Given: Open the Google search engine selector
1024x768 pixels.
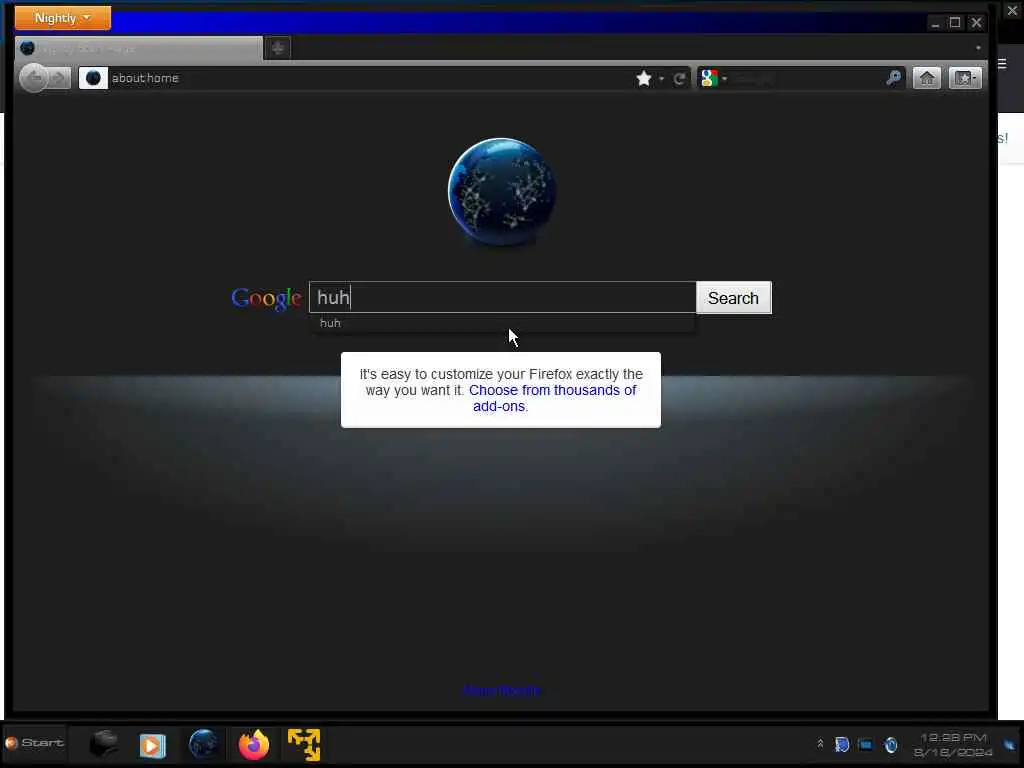Looking at the screenshot, I should 714,78.
